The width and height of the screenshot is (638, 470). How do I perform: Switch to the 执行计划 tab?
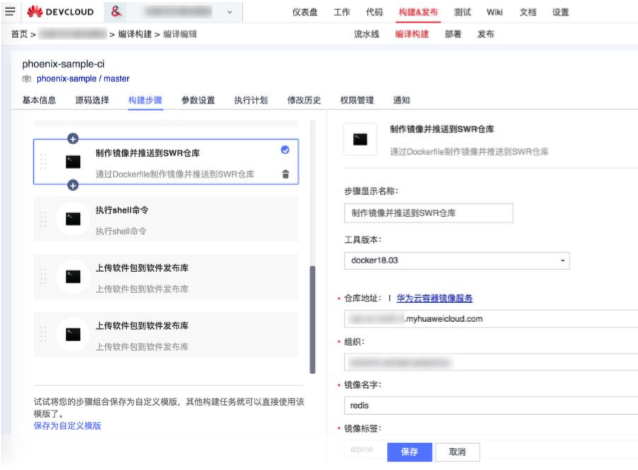coord(251,100)
